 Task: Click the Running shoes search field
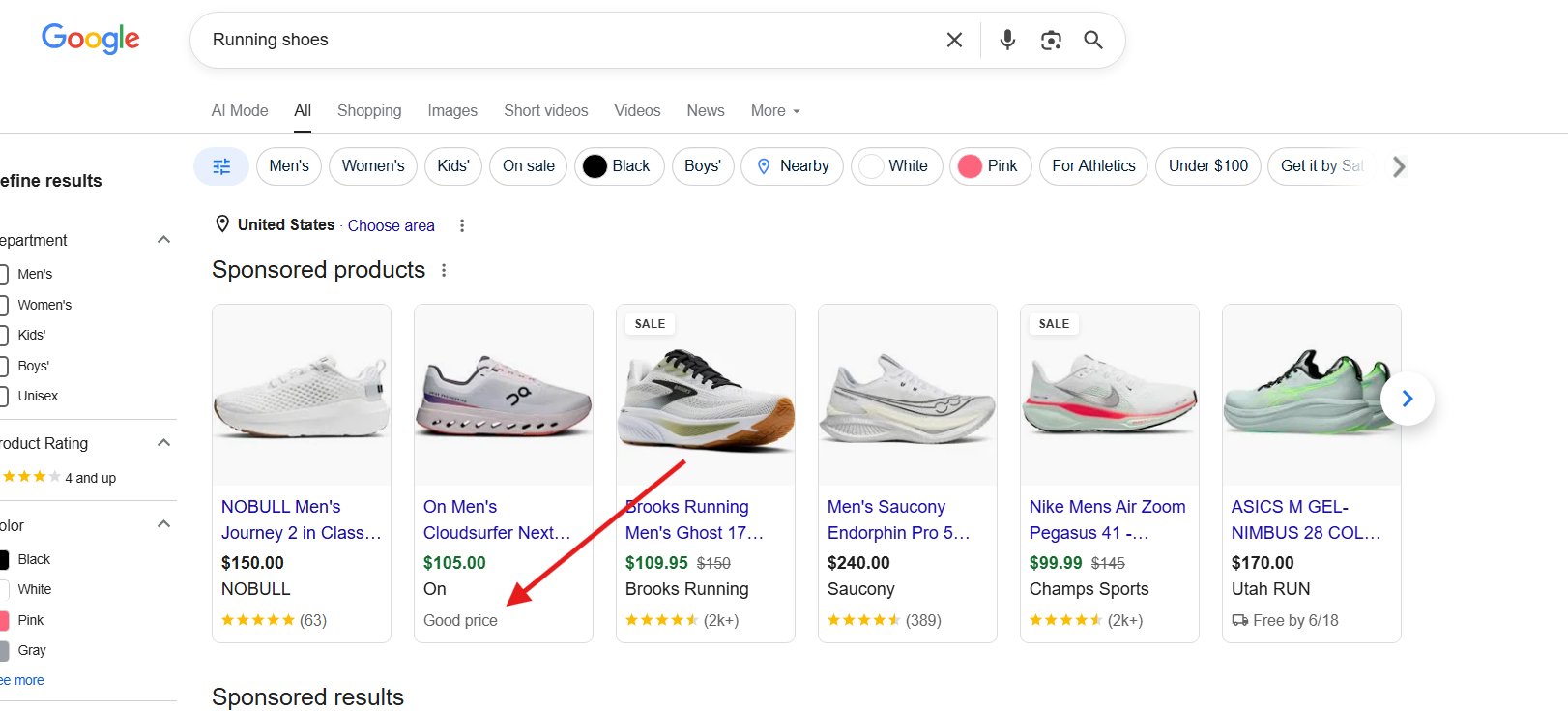(x=570, y=40)
